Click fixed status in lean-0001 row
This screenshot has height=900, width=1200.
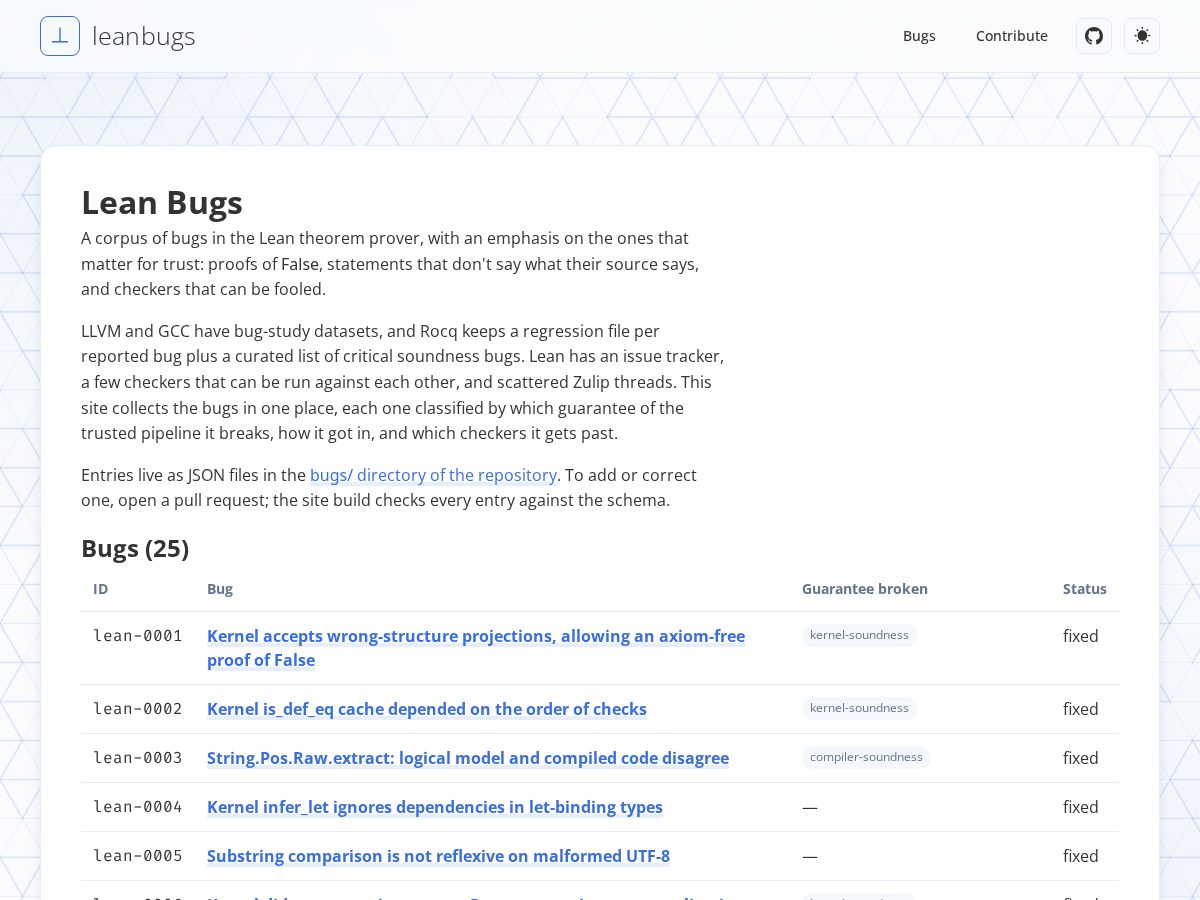1081,636
